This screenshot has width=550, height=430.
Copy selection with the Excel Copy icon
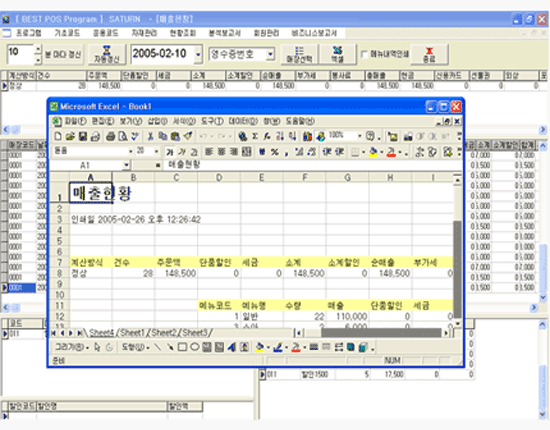(163, 136)
